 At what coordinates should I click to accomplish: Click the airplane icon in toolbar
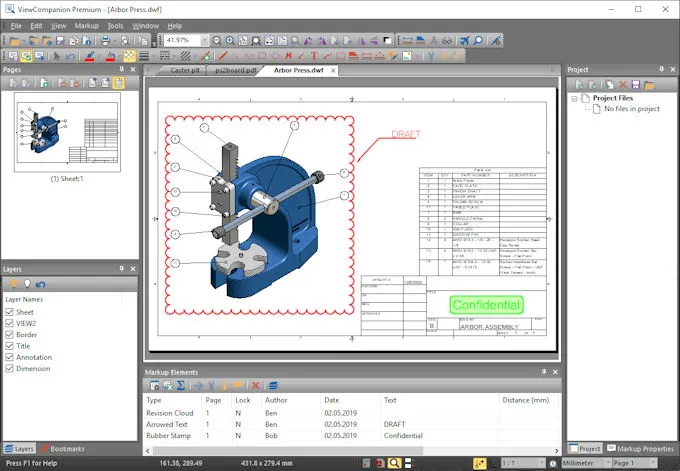click(x=464, y=40)
